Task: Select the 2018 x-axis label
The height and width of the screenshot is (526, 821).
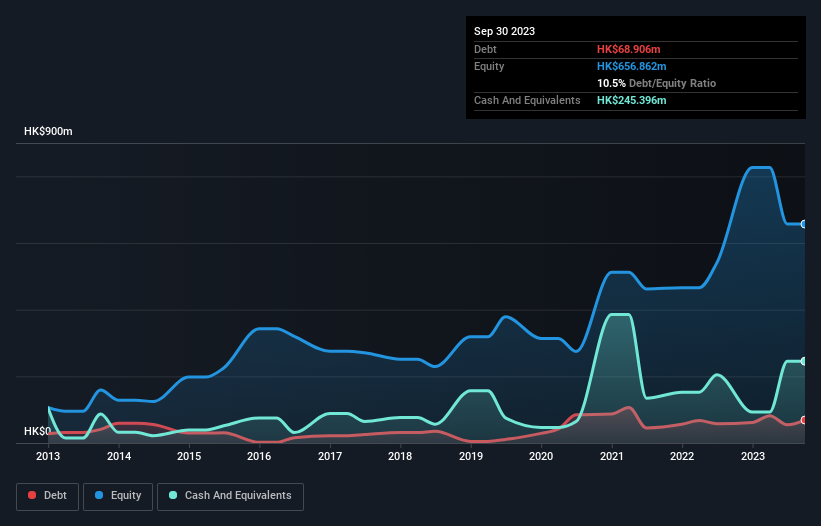Action: coord(400,456)
